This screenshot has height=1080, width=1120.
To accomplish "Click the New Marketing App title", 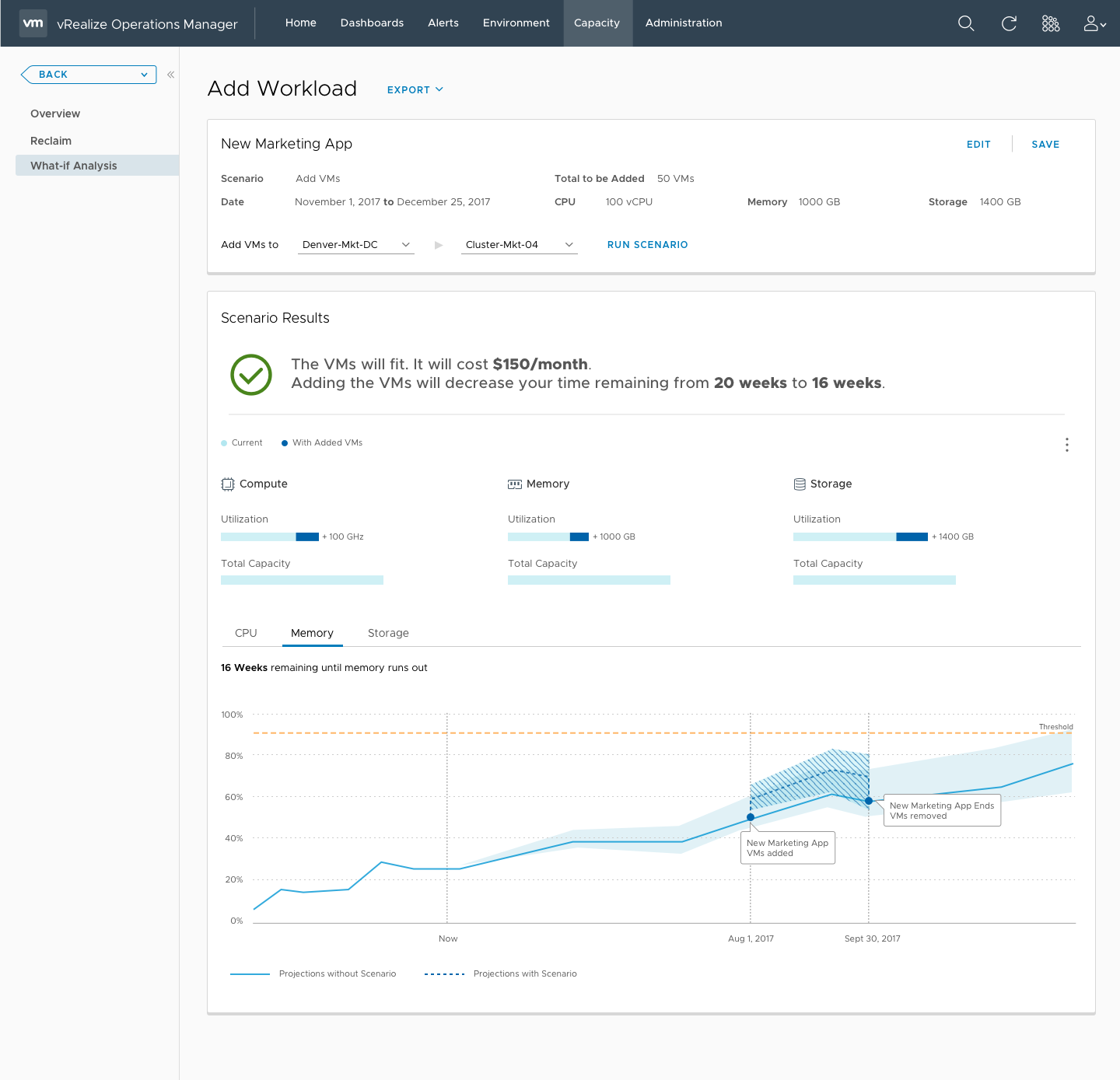I will tap(286, 144).
